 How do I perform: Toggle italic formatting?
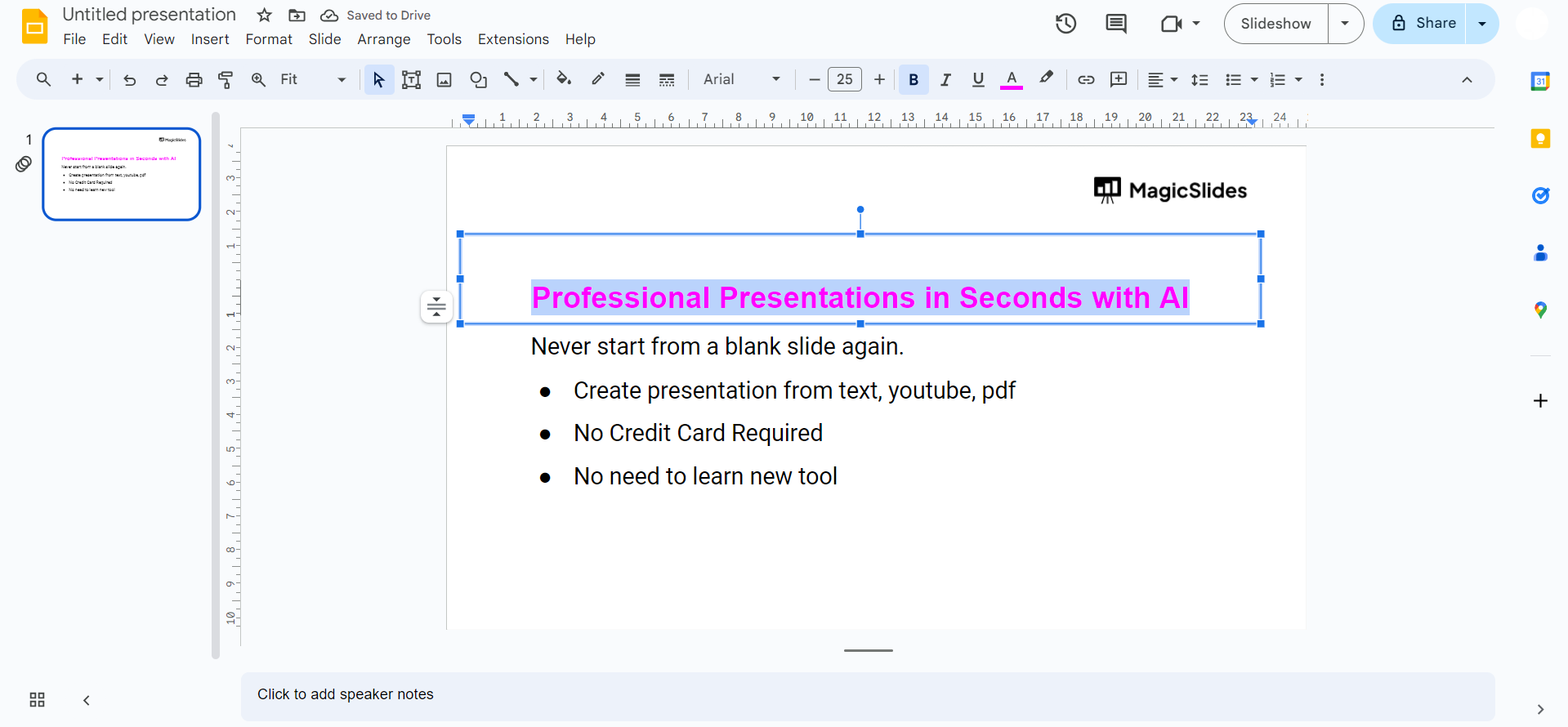tap(945, 79)
